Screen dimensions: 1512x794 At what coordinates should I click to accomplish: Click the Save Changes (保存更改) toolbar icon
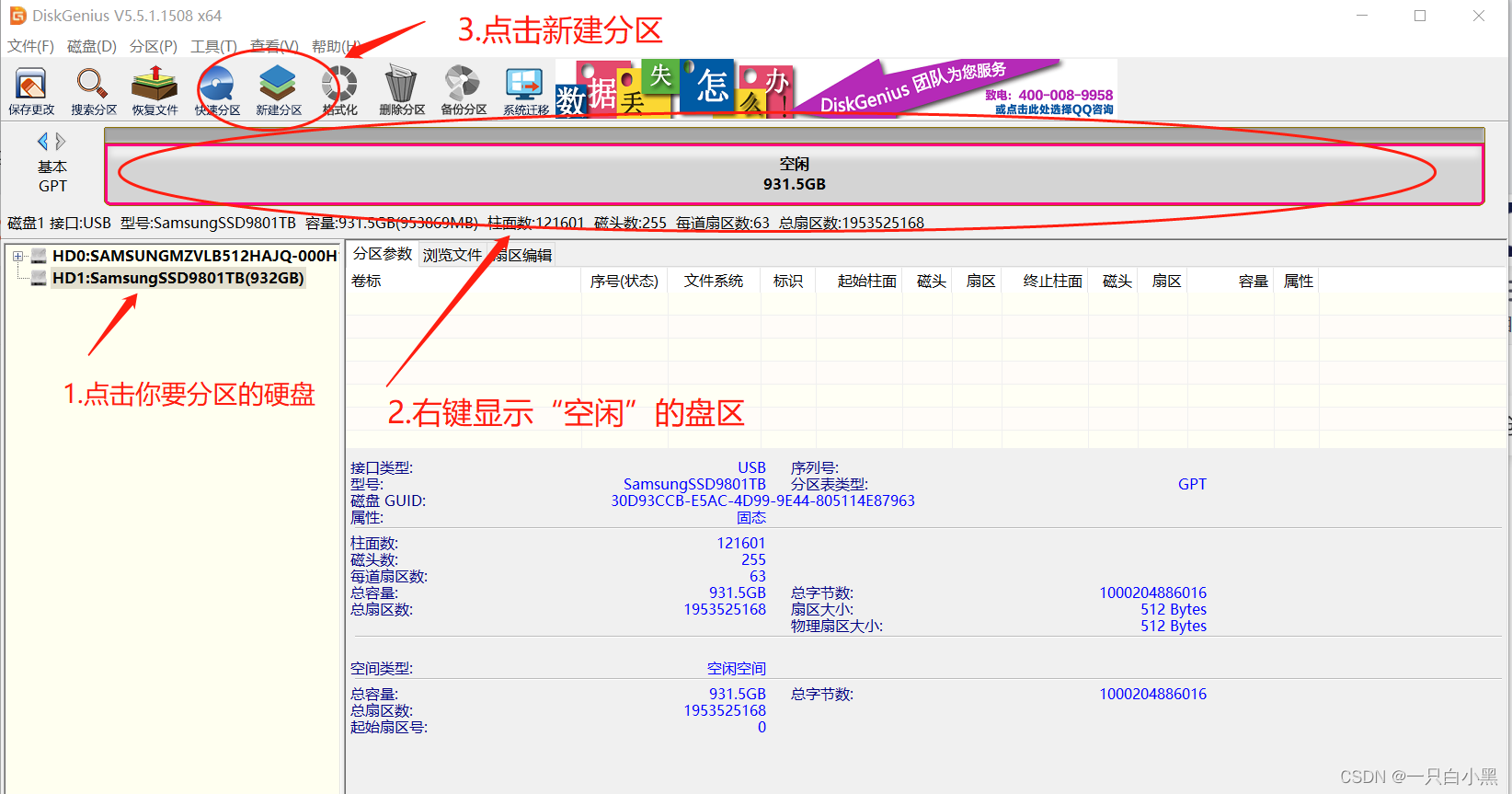coord(31,90)
